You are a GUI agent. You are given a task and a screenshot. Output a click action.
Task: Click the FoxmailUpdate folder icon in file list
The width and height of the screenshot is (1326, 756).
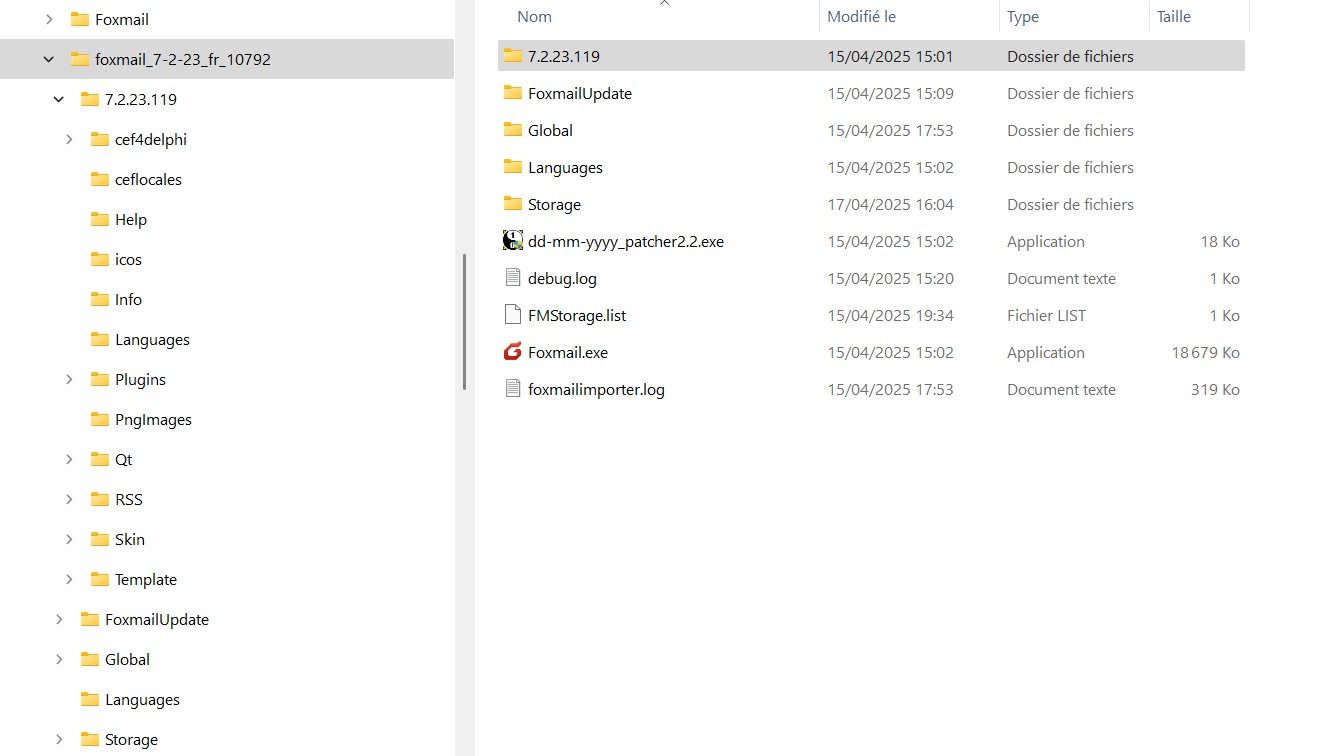click(x=513, y=93)
